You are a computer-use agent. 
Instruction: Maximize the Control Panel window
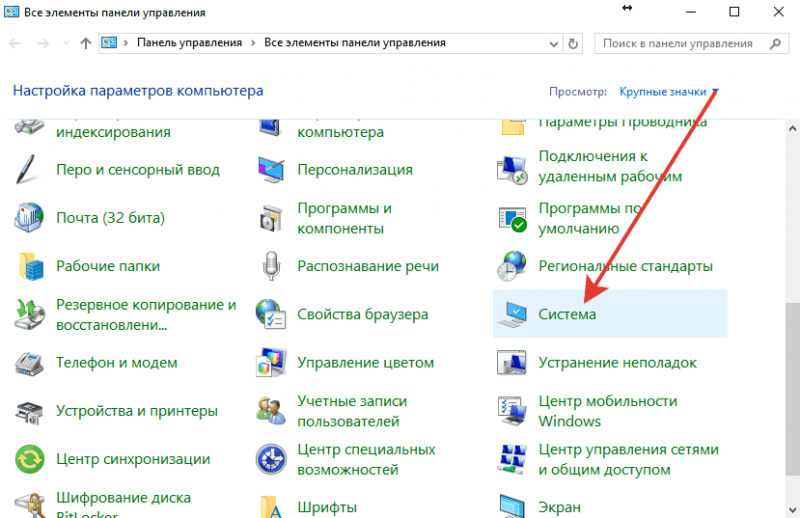tap(734, 12)
